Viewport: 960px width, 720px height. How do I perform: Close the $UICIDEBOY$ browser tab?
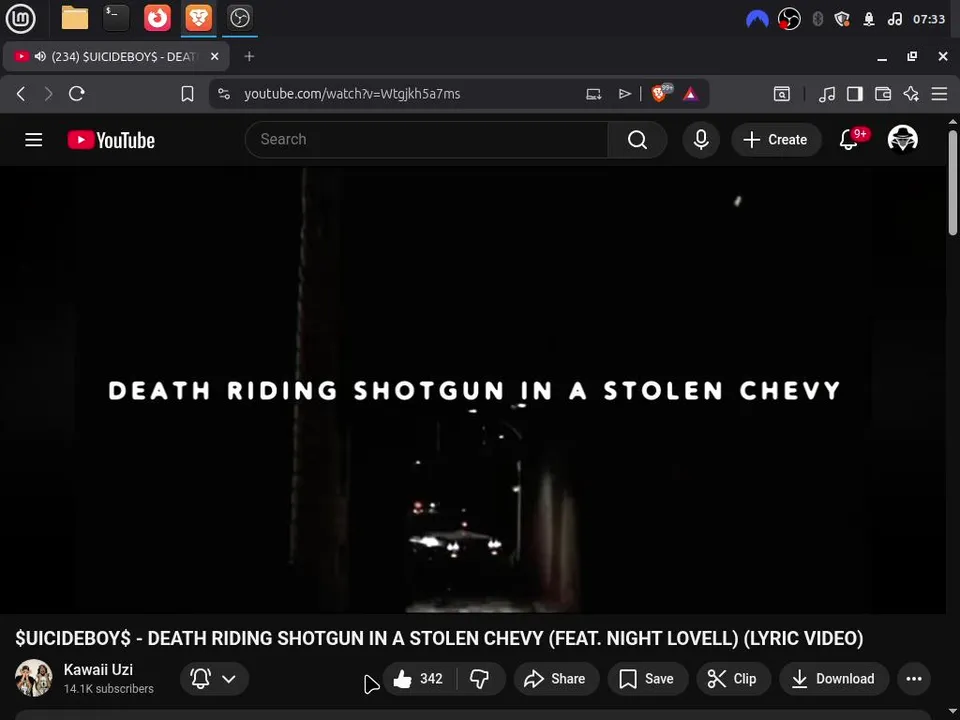click(214, 56)
